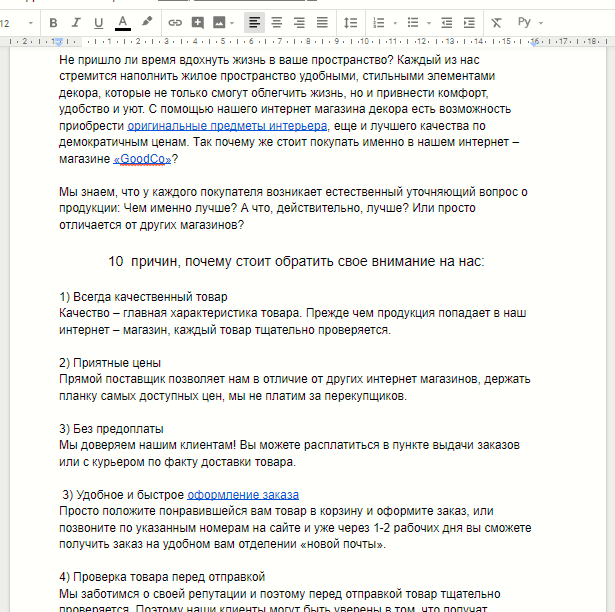This screenshot has height=612, width=615.
Task: Justify the text
Action: 322,23
